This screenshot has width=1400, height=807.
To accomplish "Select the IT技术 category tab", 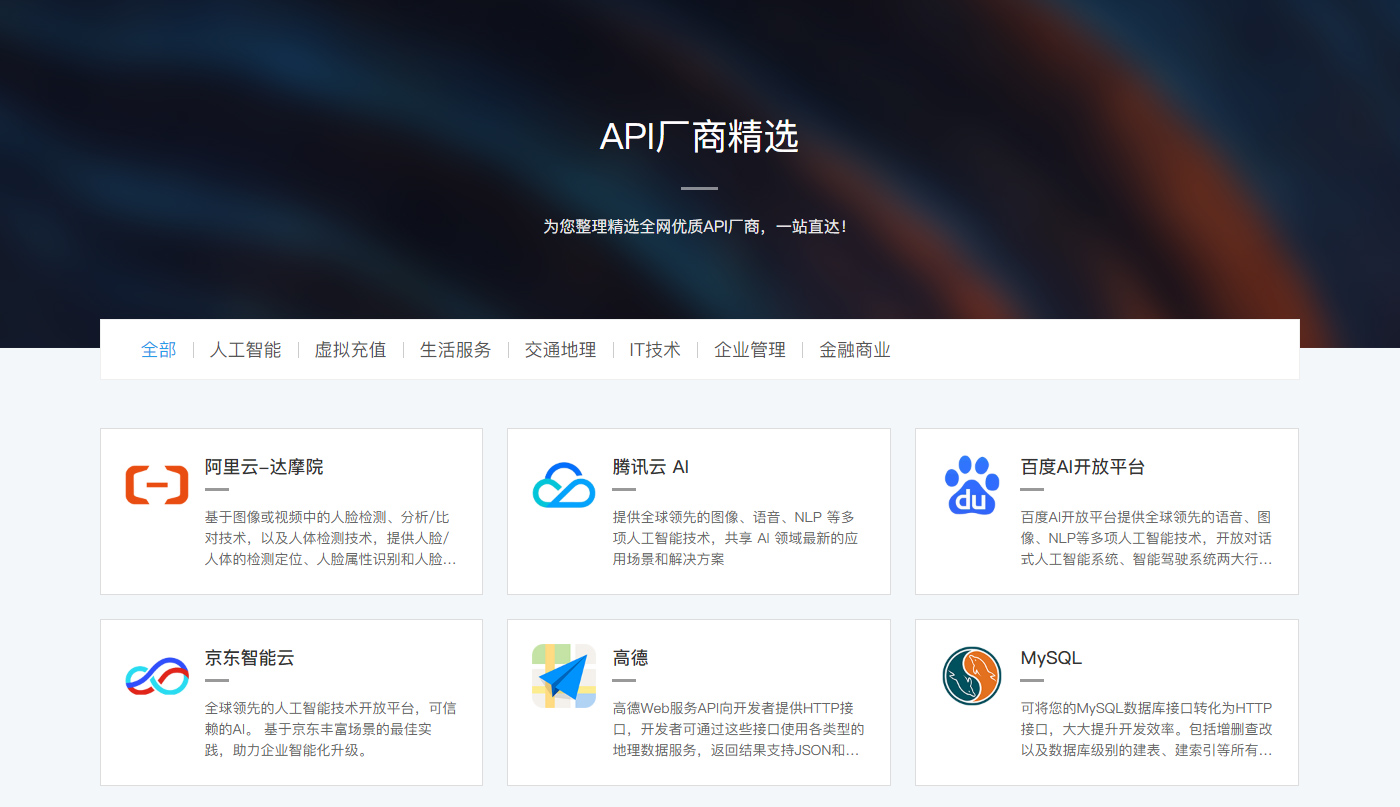I will pos(655,350).
